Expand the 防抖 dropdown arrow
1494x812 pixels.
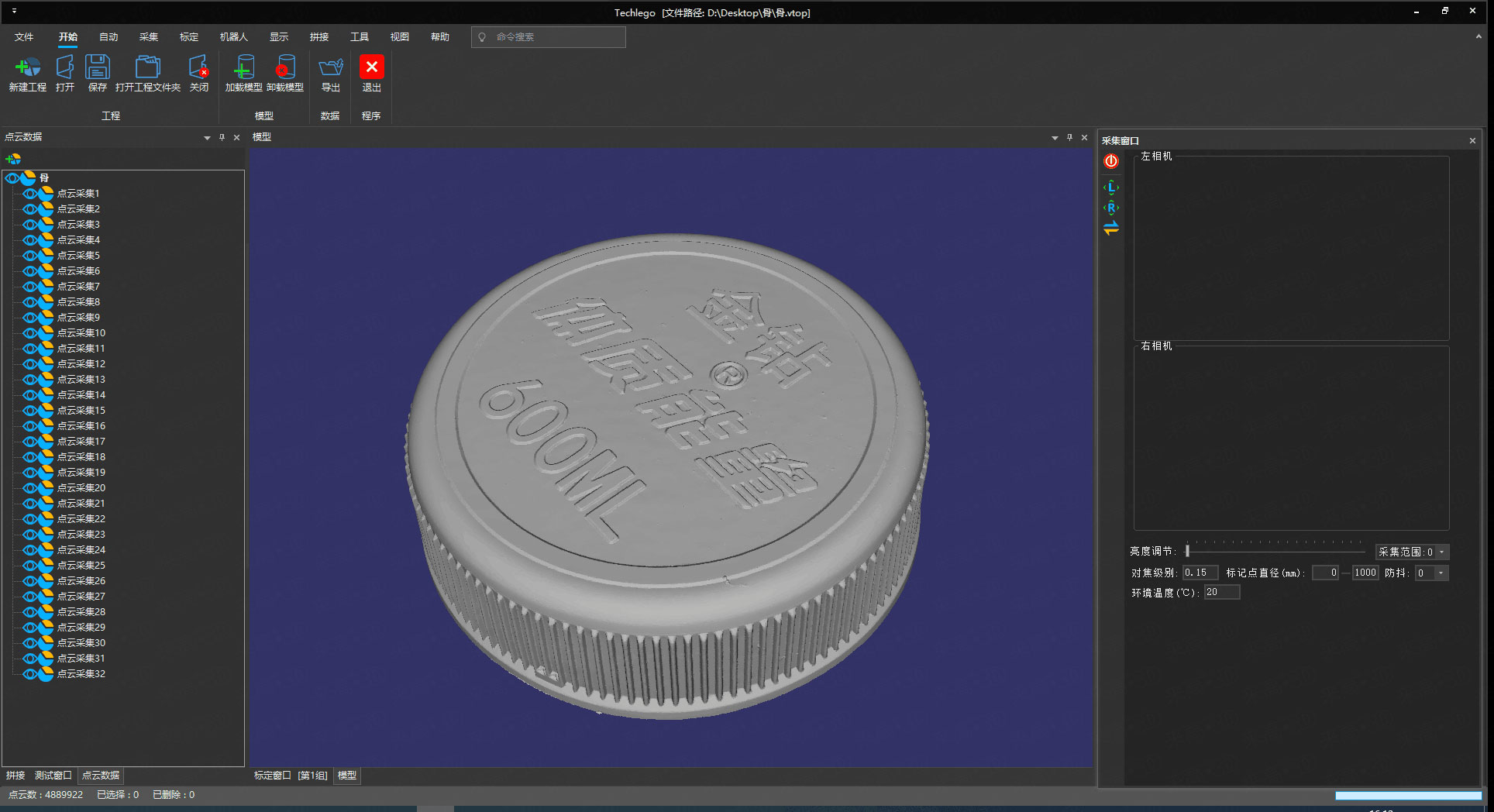click(1441, 573)
